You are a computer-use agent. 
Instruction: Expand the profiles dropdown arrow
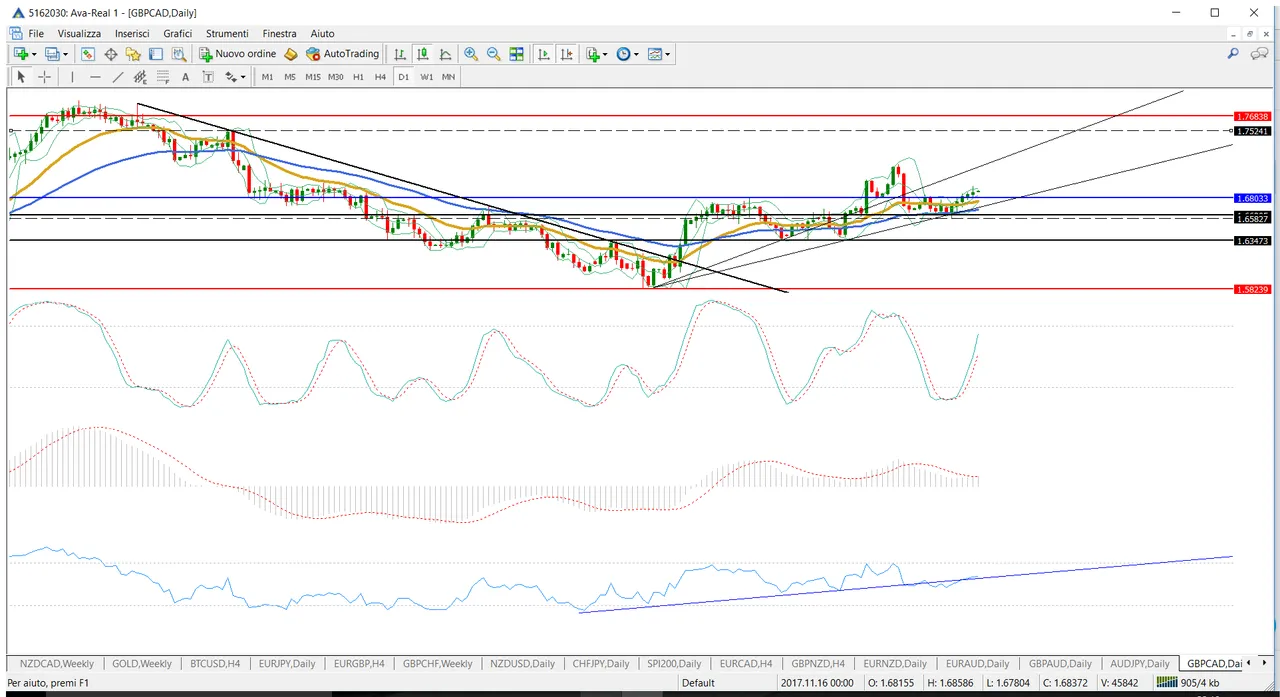(66, 54)
